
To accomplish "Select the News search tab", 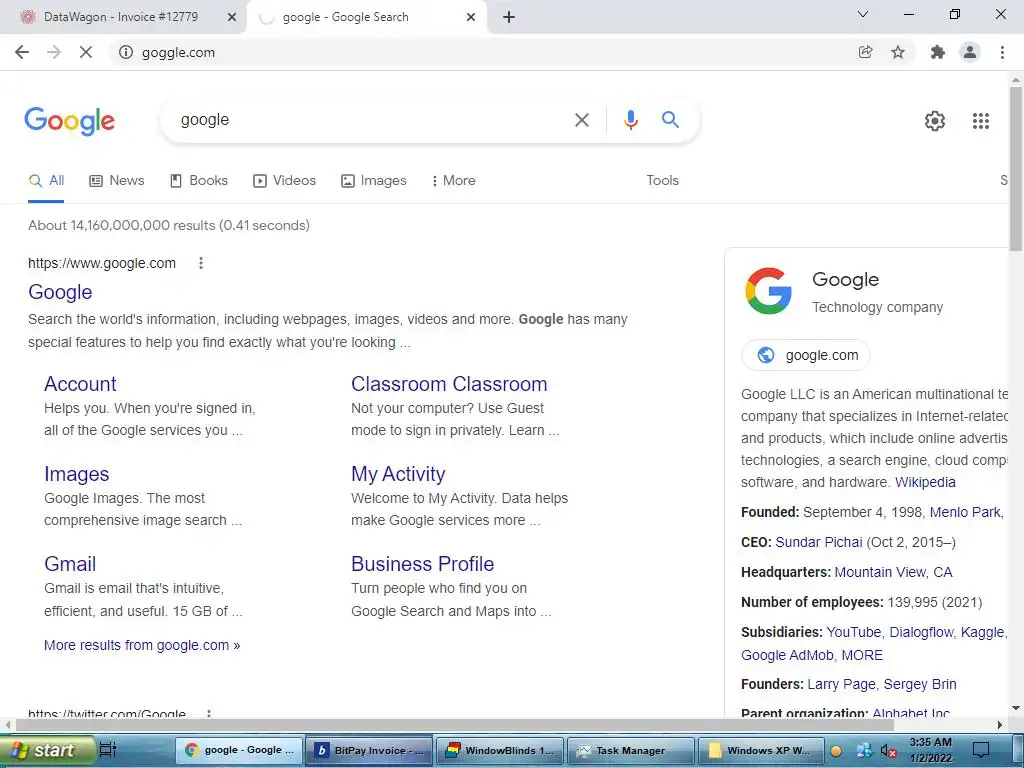I will click(x=116, y=181).
